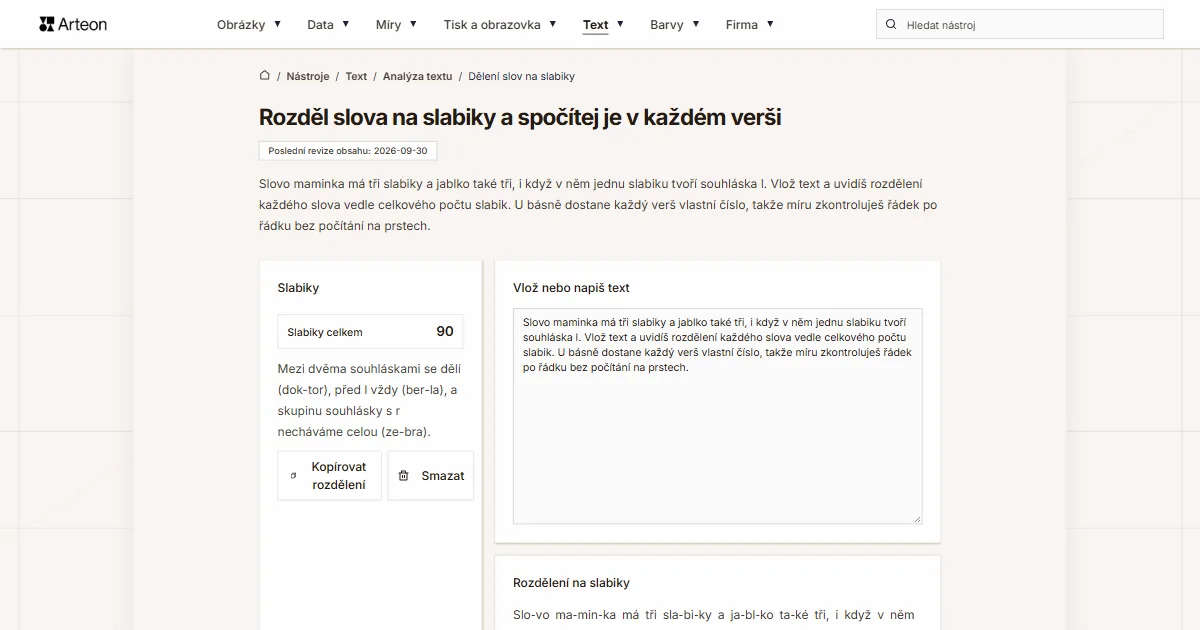Image resolution: width=1200 pixels, height=630 pixels.
Task: Expand the Obrázky menu arrow
Action: point(277,24)
